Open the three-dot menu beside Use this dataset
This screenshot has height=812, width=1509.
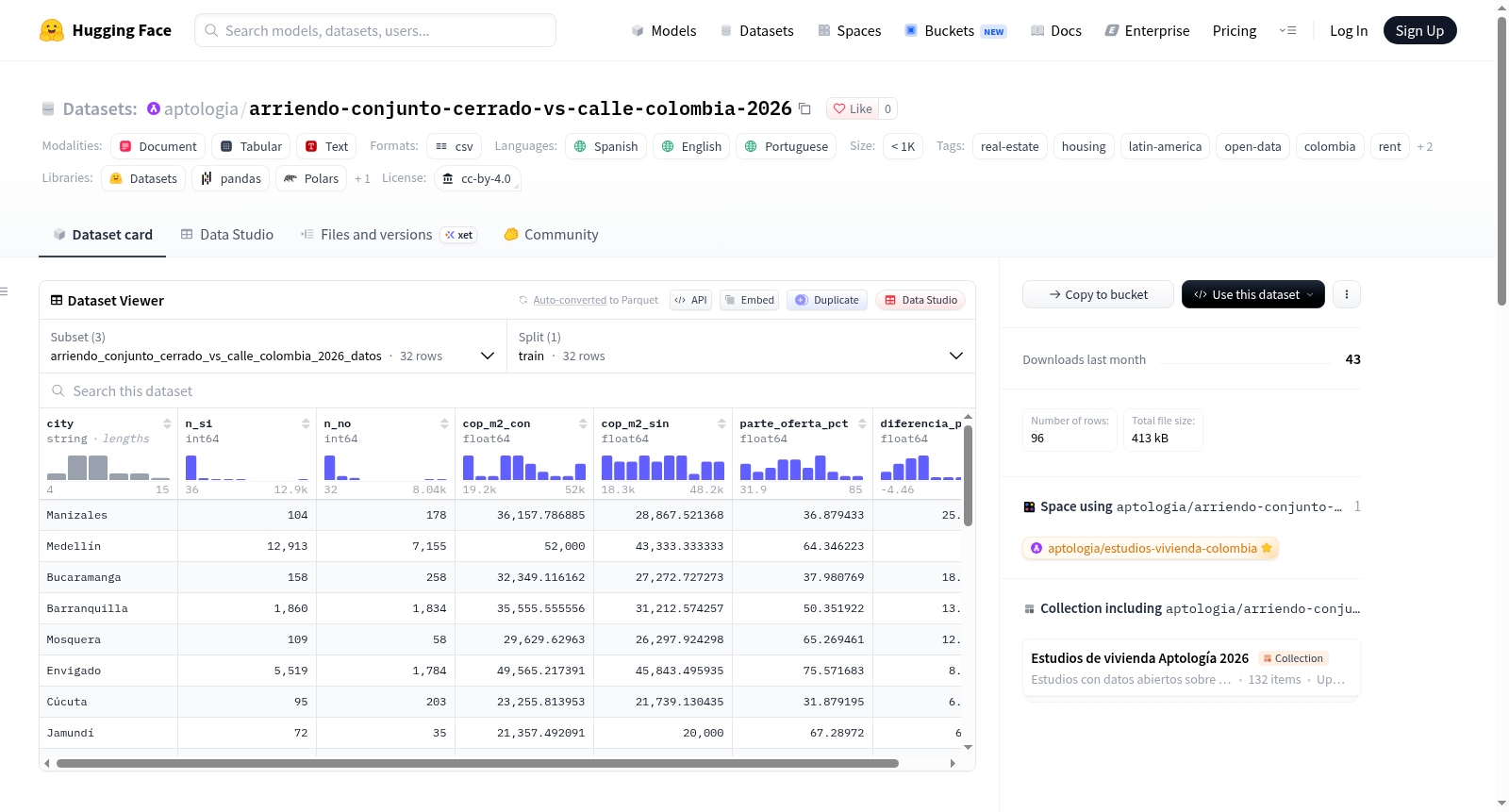[x=1347, y=294]
